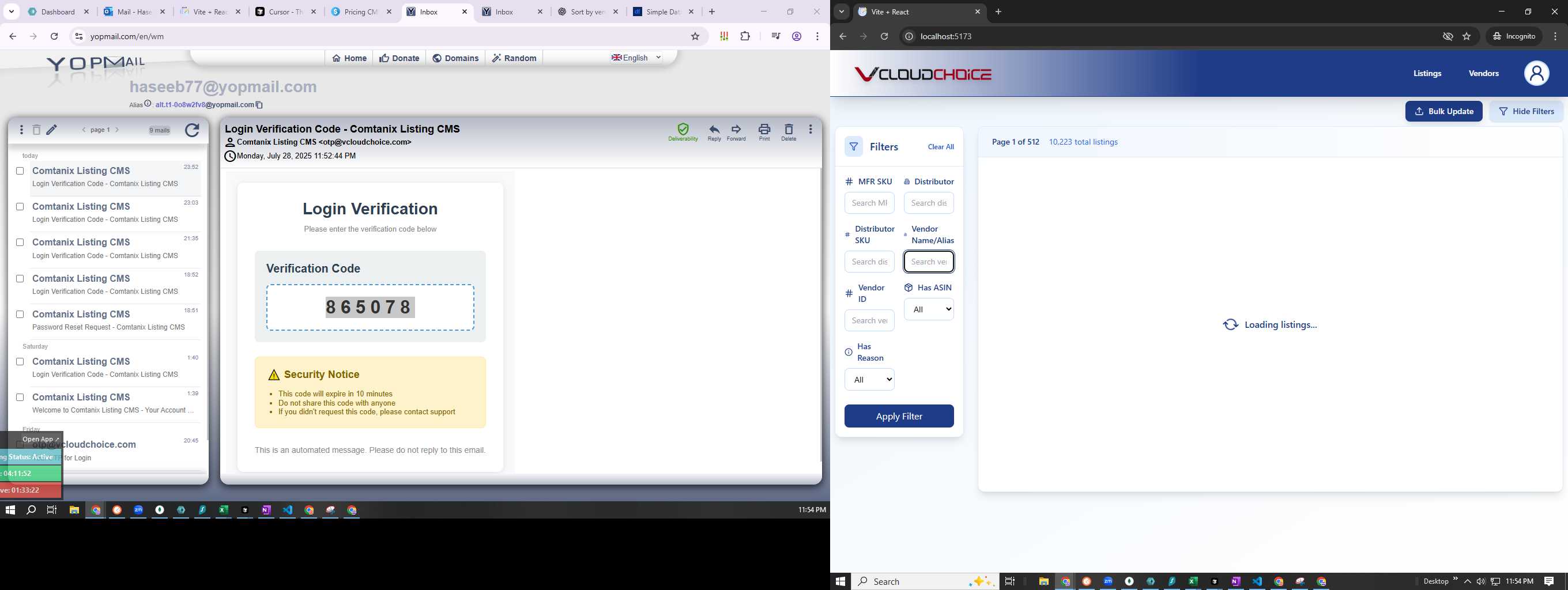
Task: Tick the checkbox of the 23:52 mail
Action: click(x=20, y=171)
